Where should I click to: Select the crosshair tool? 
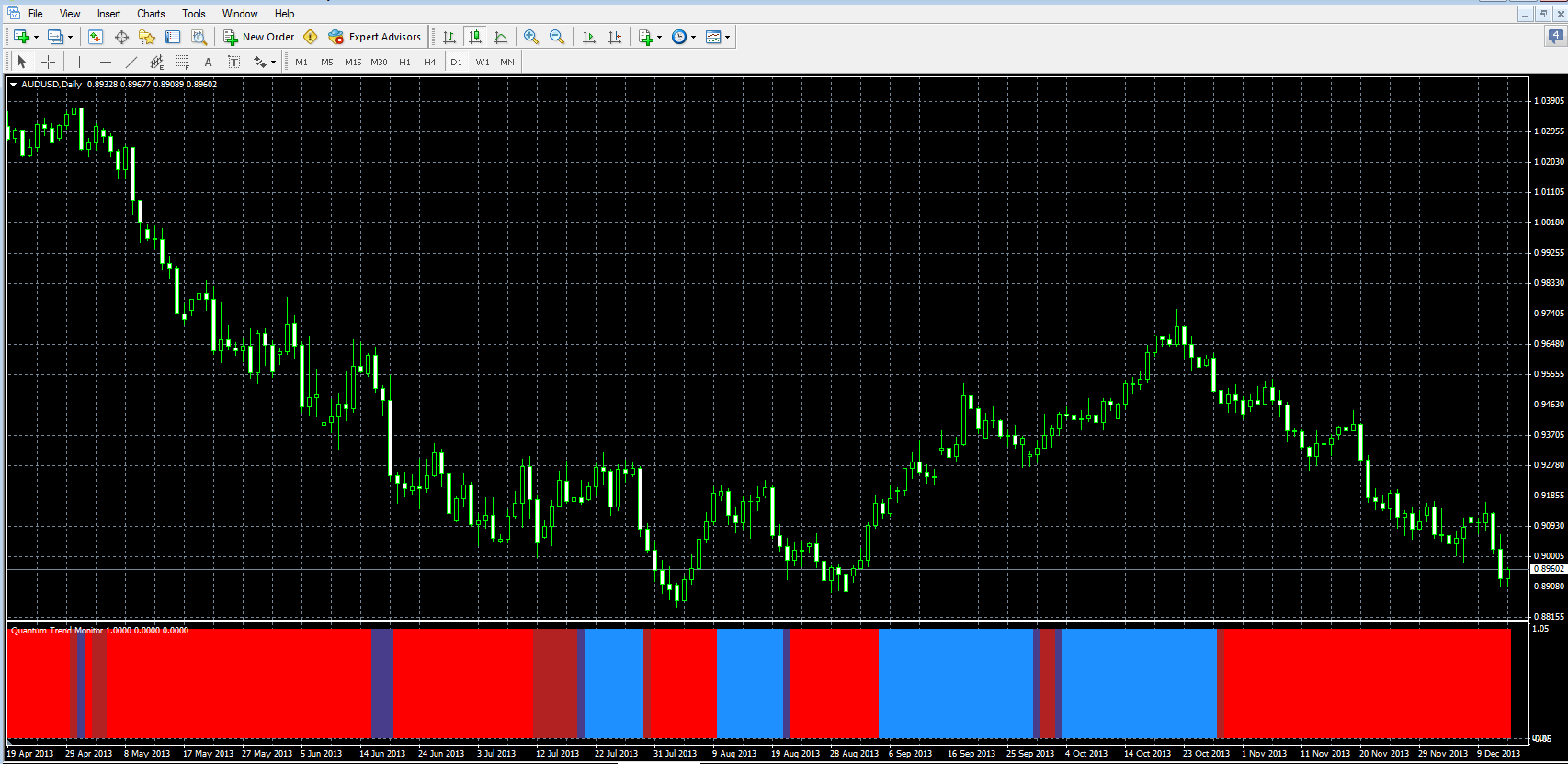[49, 62]
